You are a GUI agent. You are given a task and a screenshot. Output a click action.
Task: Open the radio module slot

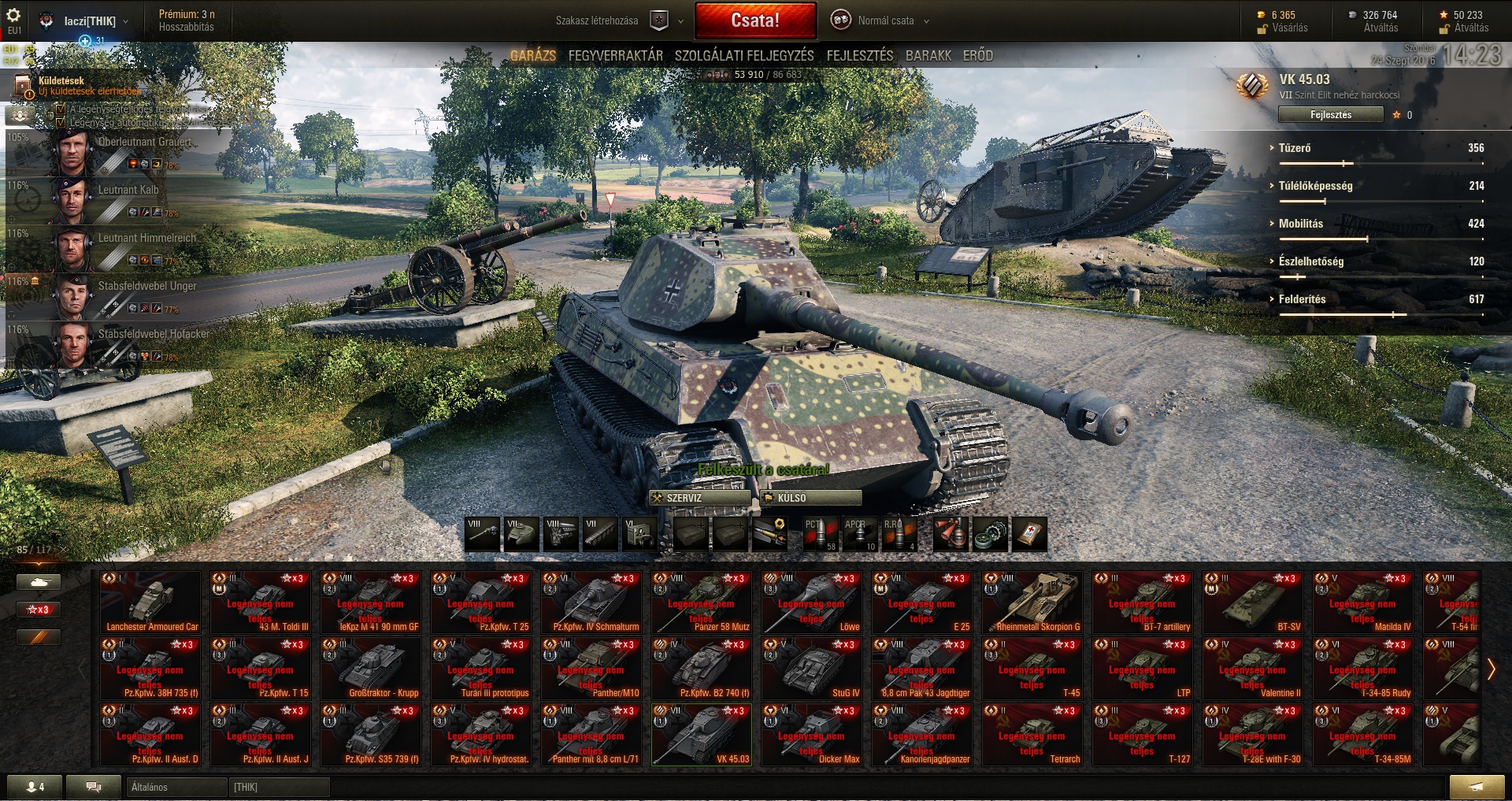click(x=640, y=534)
